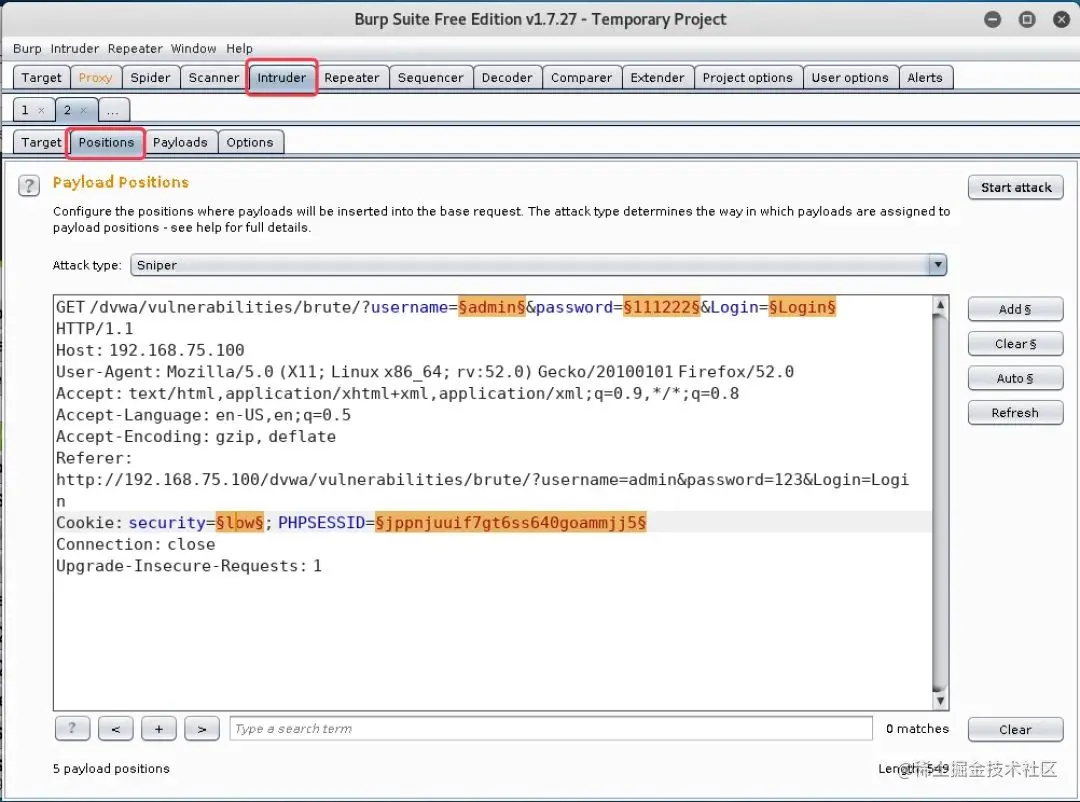Switch to the Scanner tab
Image resolution: width=1080 pixels, height=802 pixels.
[x=214, y=78]
